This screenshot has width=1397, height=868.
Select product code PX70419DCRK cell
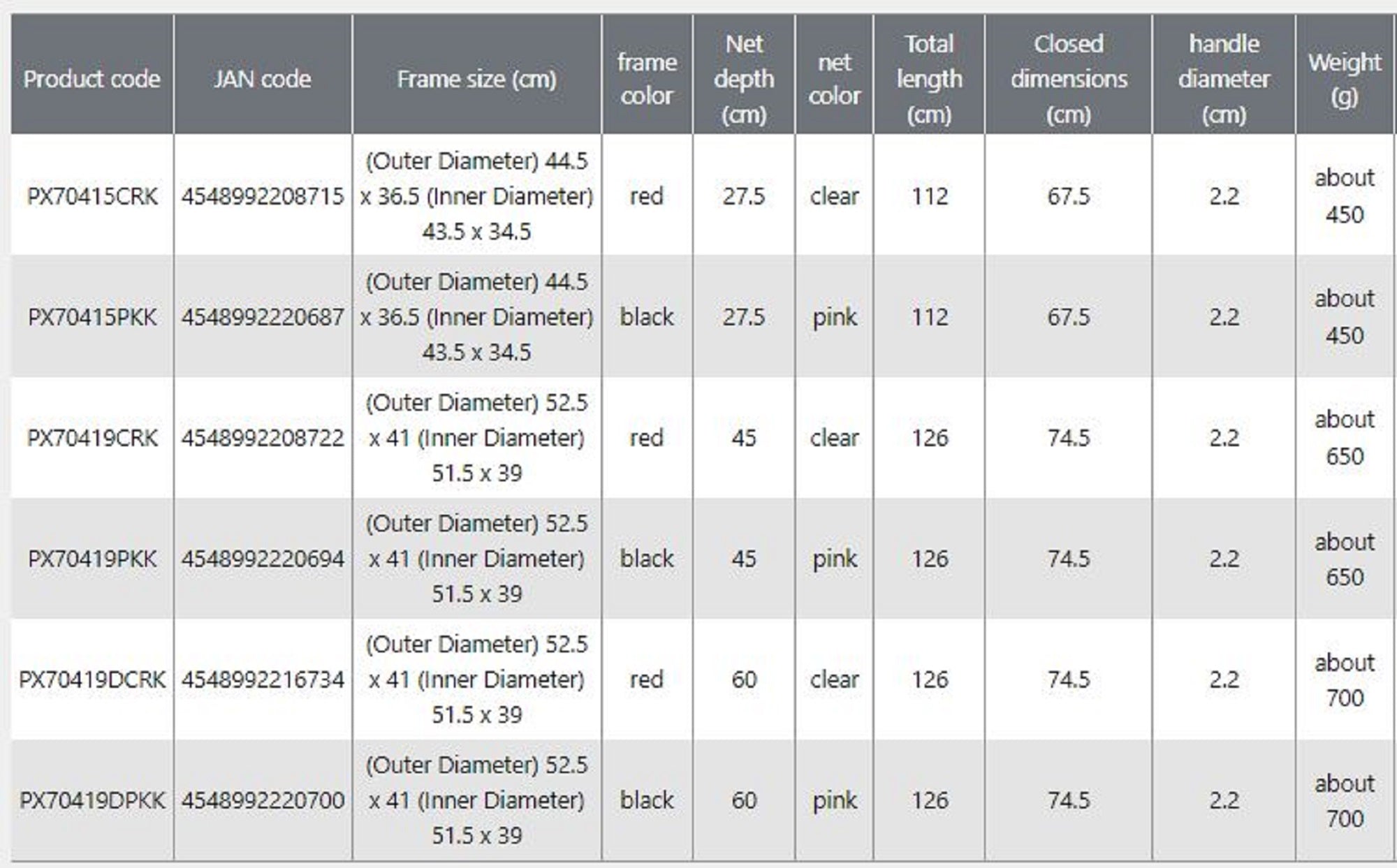(92, 679)
